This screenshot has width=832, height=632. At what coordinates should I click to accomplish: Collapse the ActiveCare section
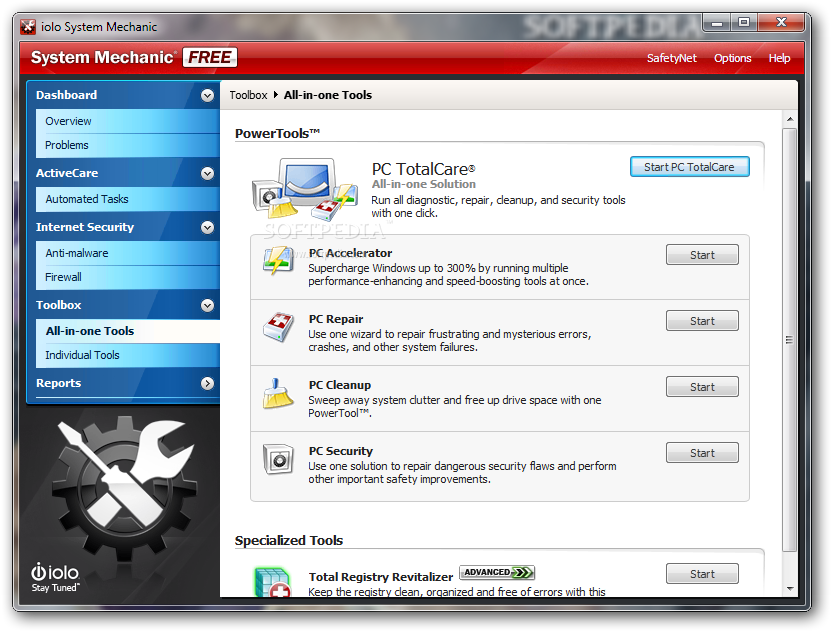pyautogui.click(x=207, y=173)
